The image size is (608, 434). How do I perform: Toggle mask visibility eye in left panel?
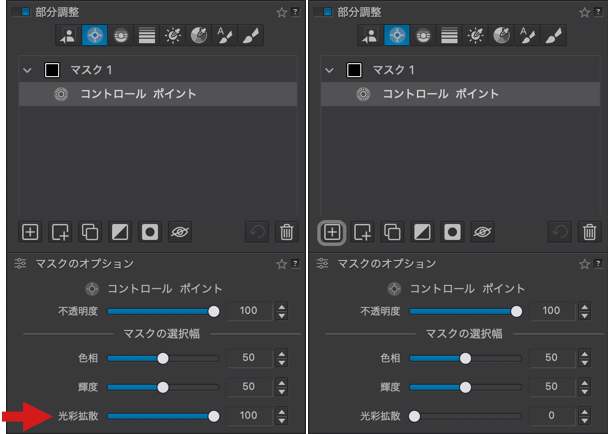pos(180,232)
